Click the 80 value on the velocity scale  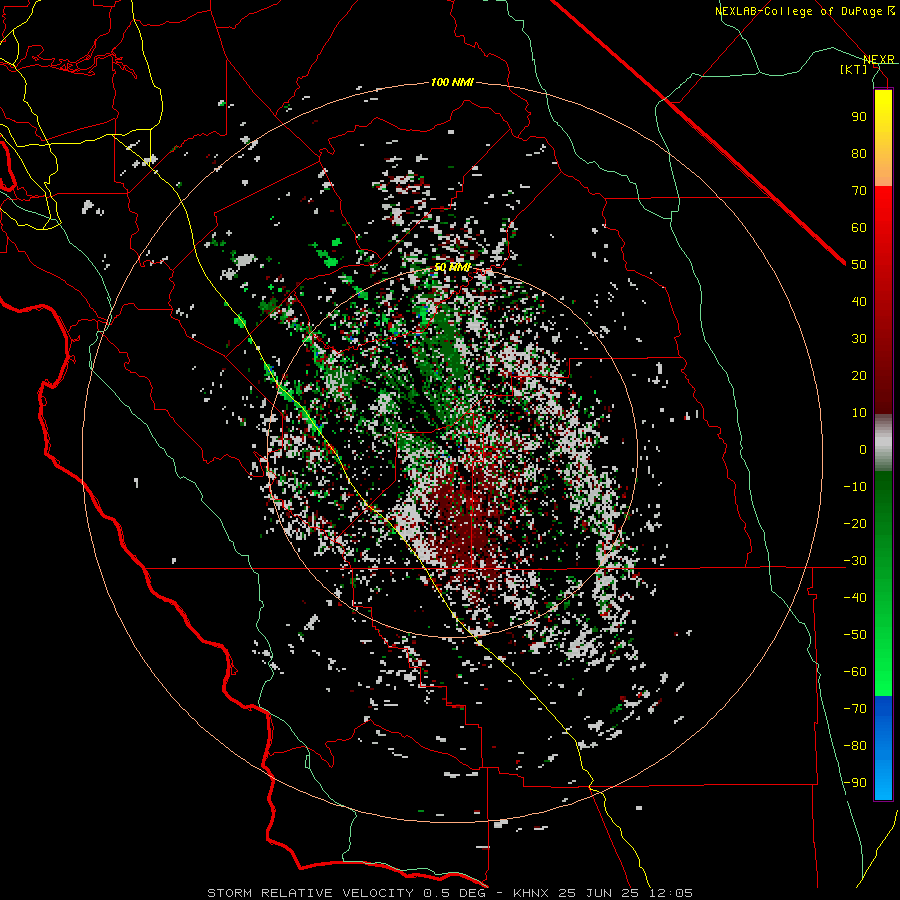(859, 154)
